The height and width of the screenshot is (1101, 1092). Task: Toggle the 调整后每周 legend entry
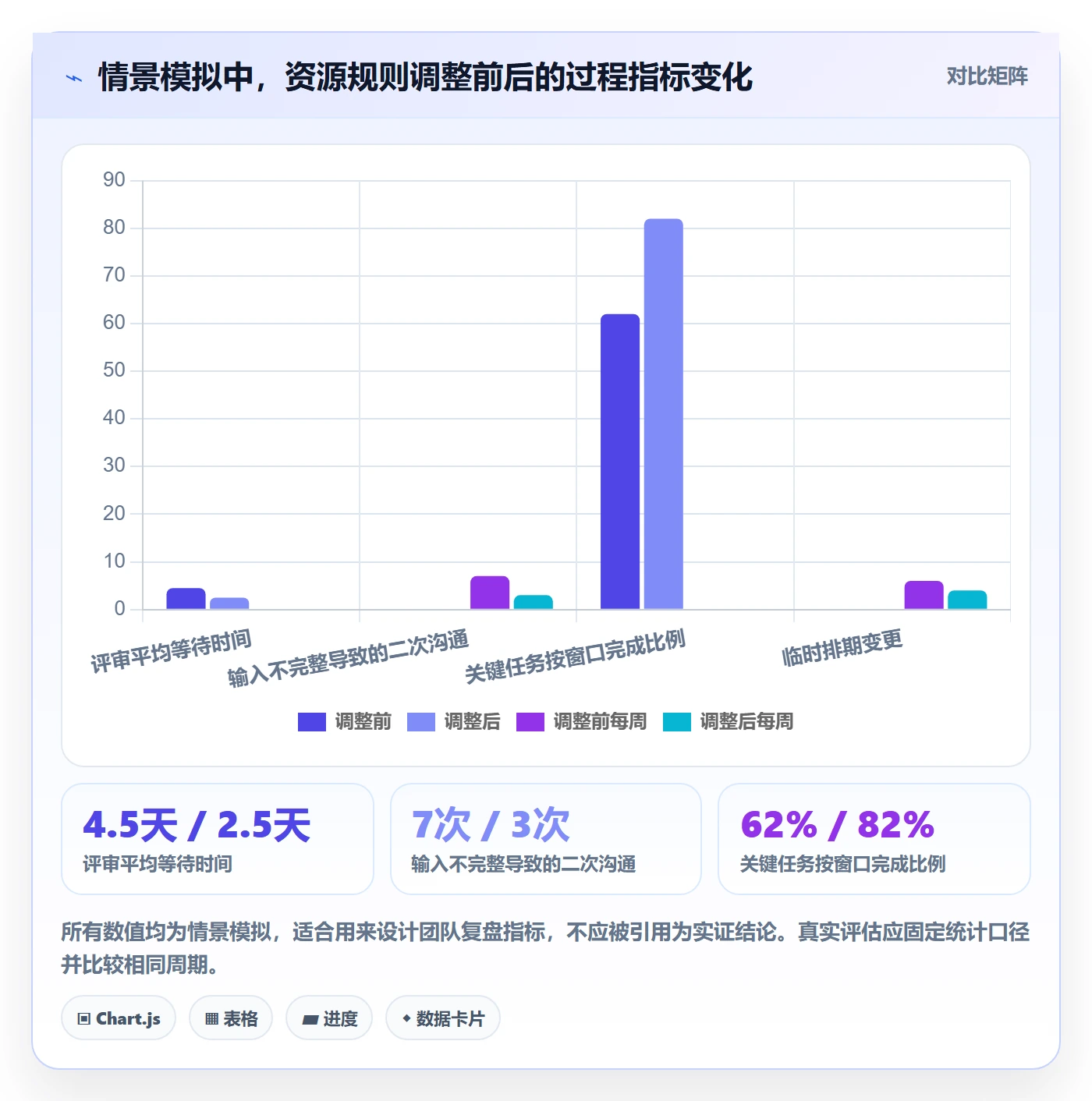(x=729, y=722)
